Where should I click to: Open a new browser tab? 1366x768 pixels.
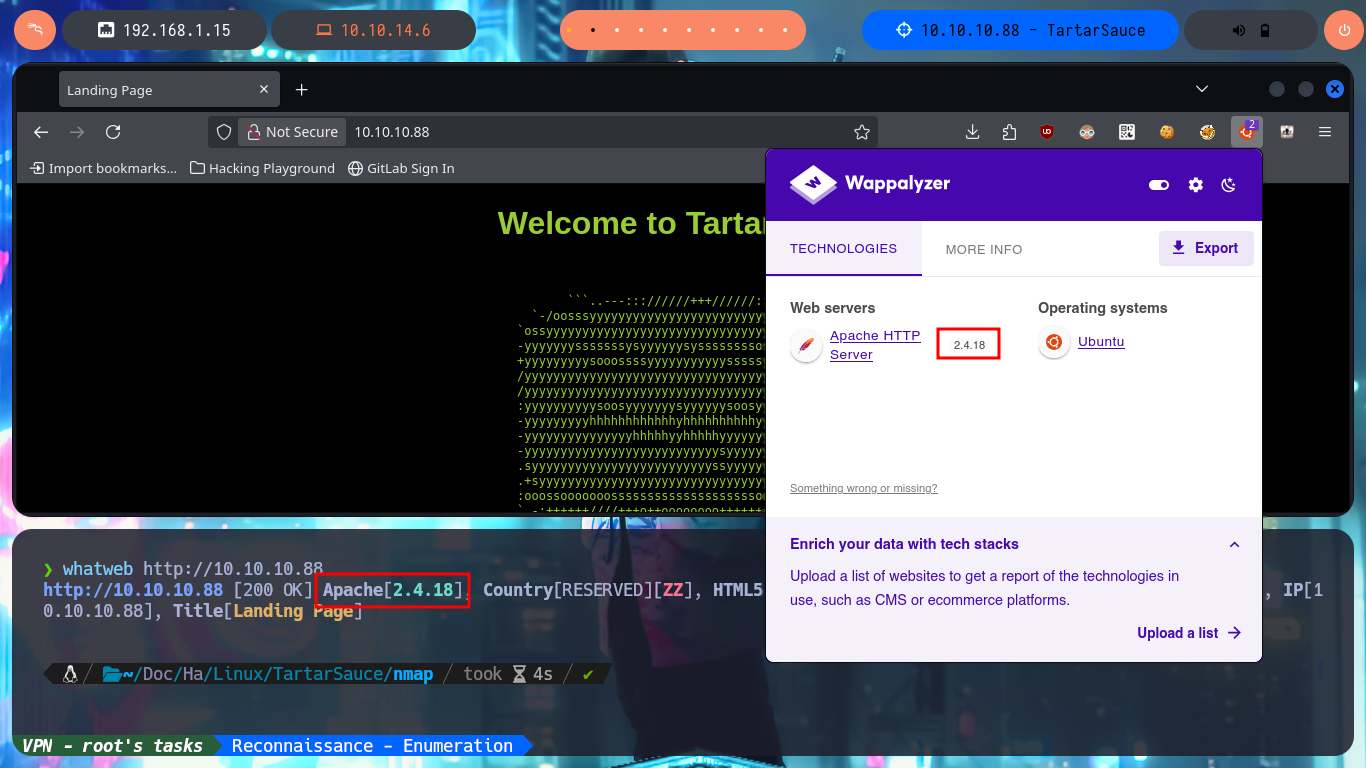(x=301, y=90)
